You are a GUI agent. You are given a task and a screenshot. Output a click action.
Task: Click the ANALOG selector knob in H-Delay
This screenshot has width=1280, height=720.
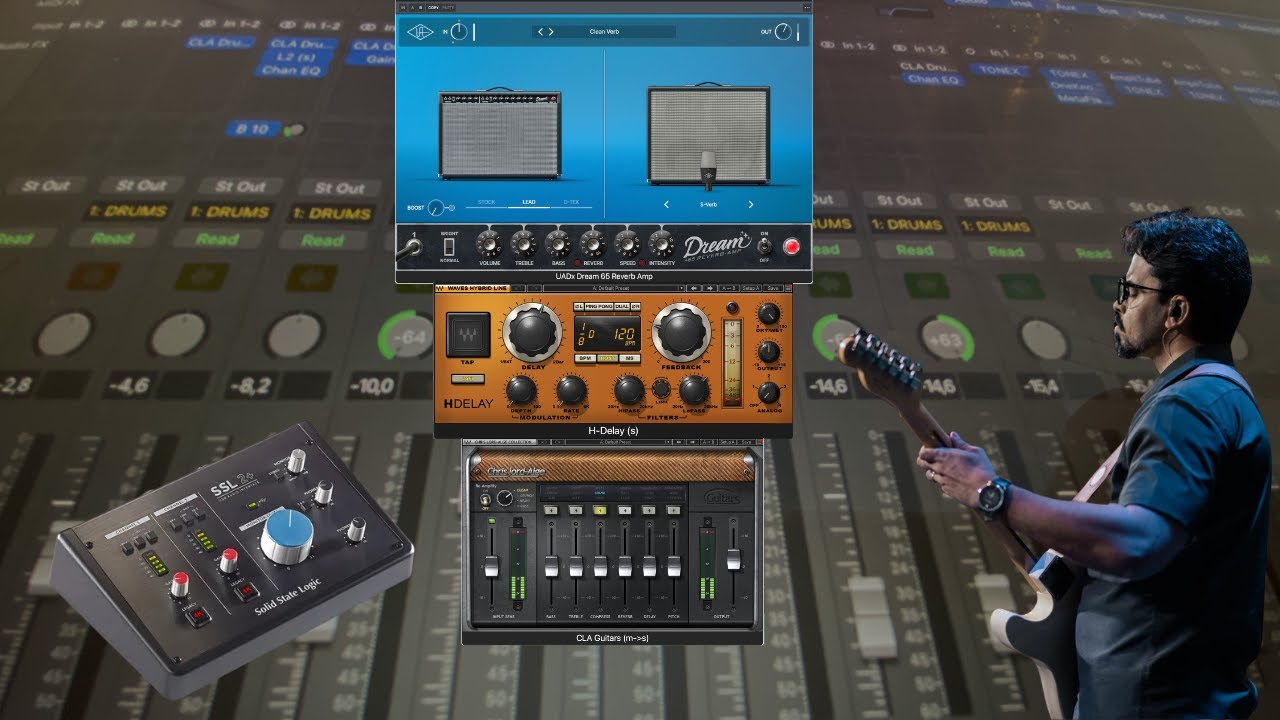[769, 393]
